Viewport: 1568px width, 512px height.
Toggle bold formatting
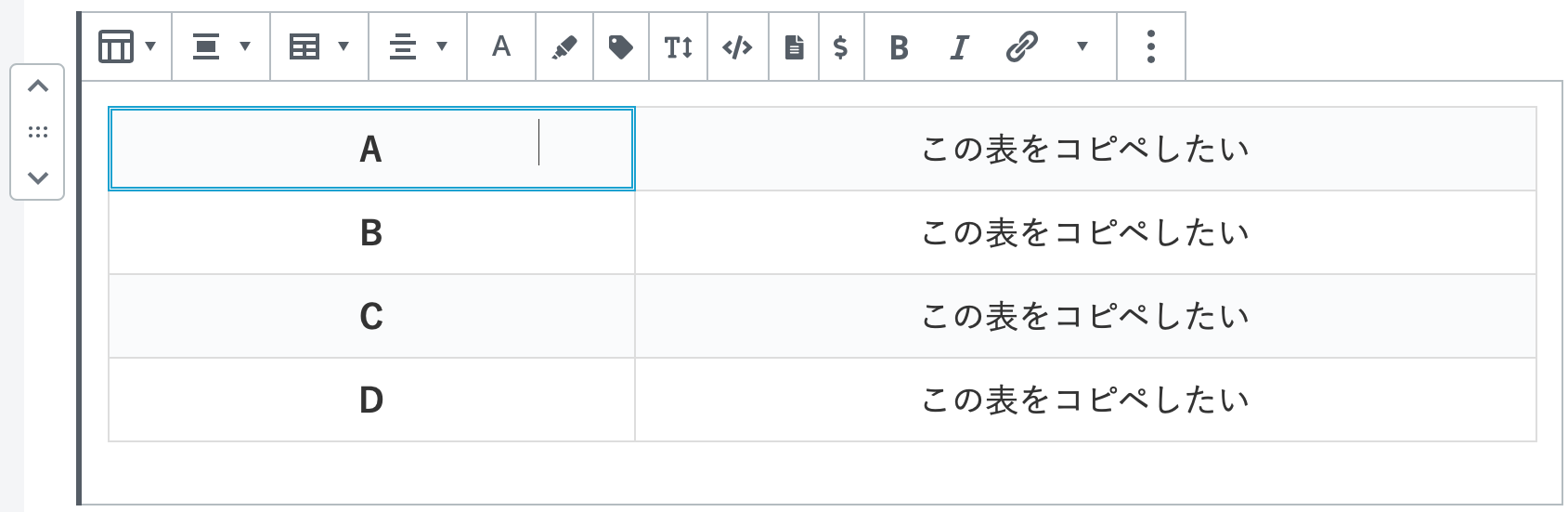click(899, 46)
